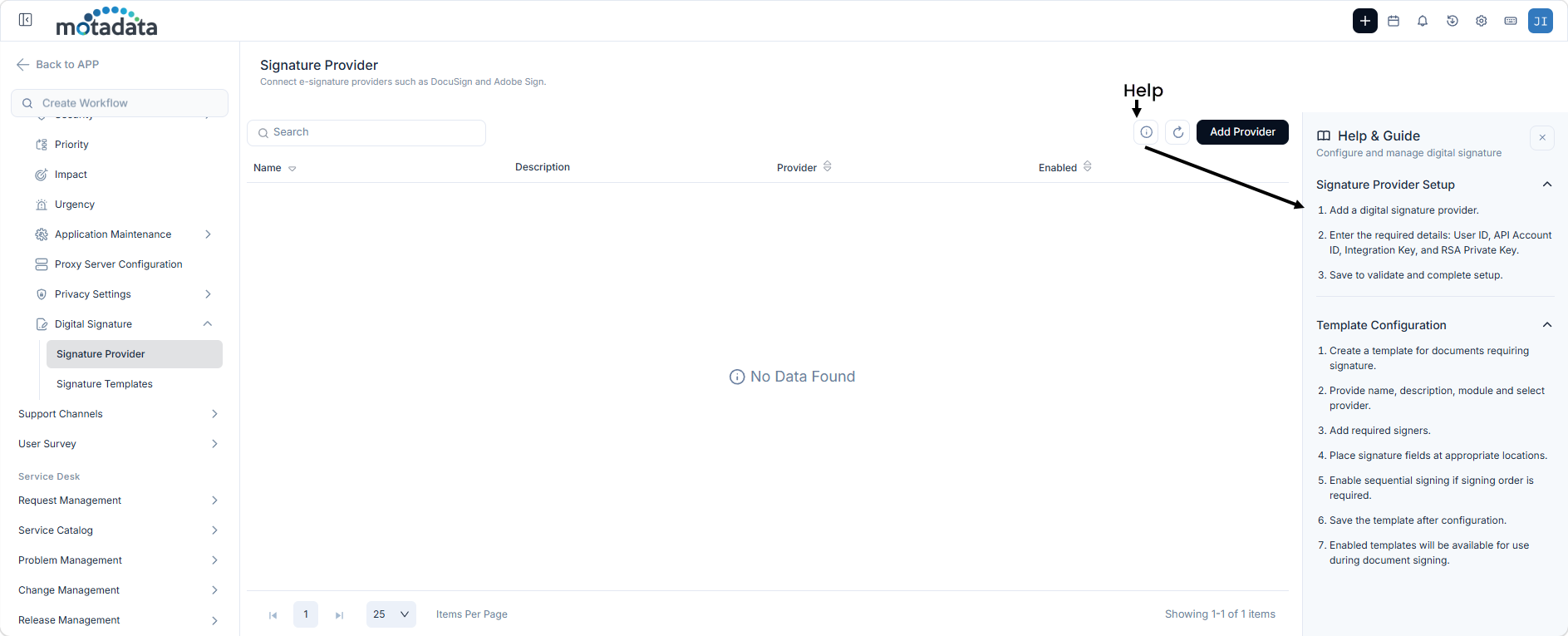Click the Impact sidebar icon
Image resolution: width=1568 pixels, height=636 pixels.
pos(42,175)
